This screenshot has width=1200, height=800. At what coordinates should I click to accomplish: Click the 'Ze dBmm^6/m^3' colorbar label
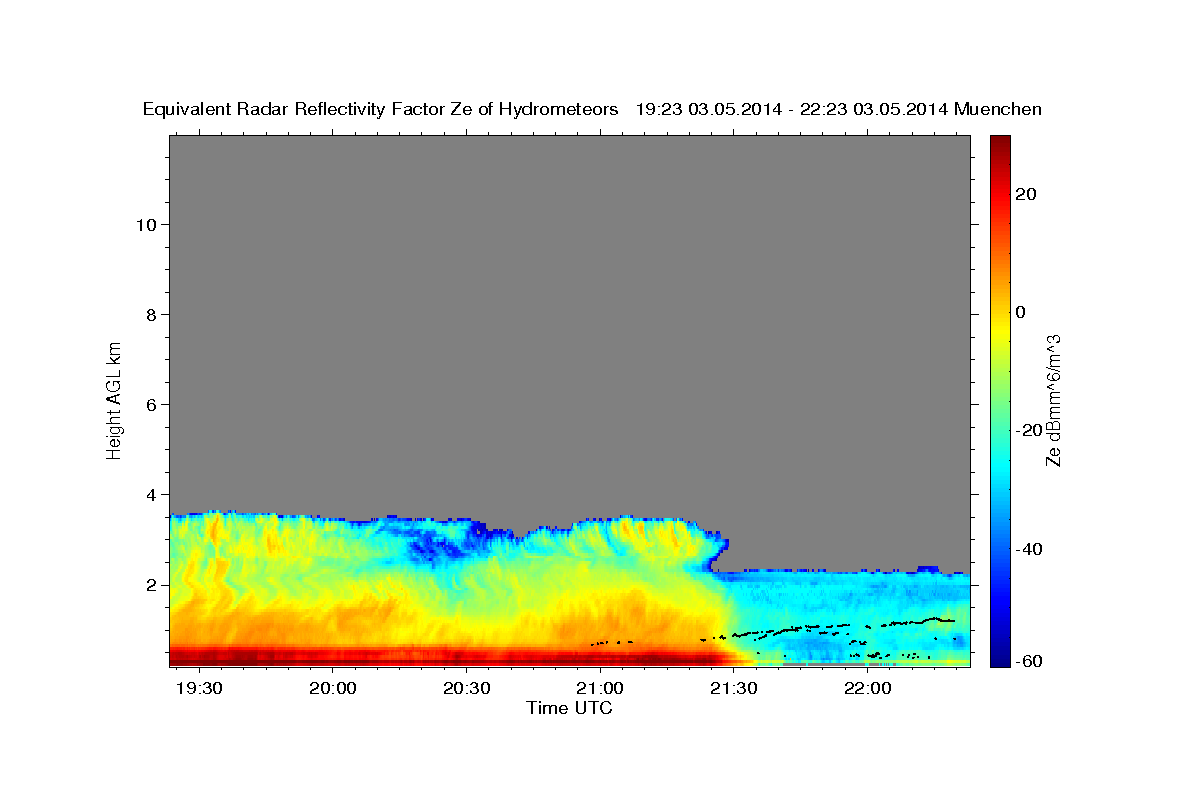(1053, 400)
